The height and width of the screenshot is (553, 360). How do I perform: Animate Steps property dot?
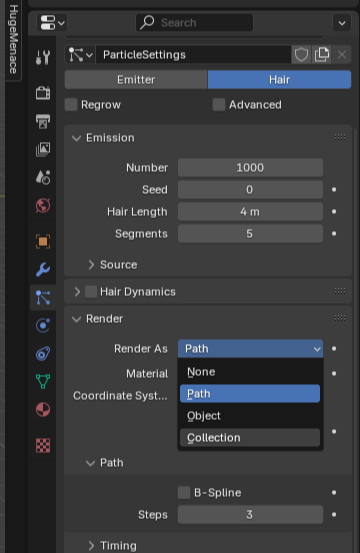[334, 515]
